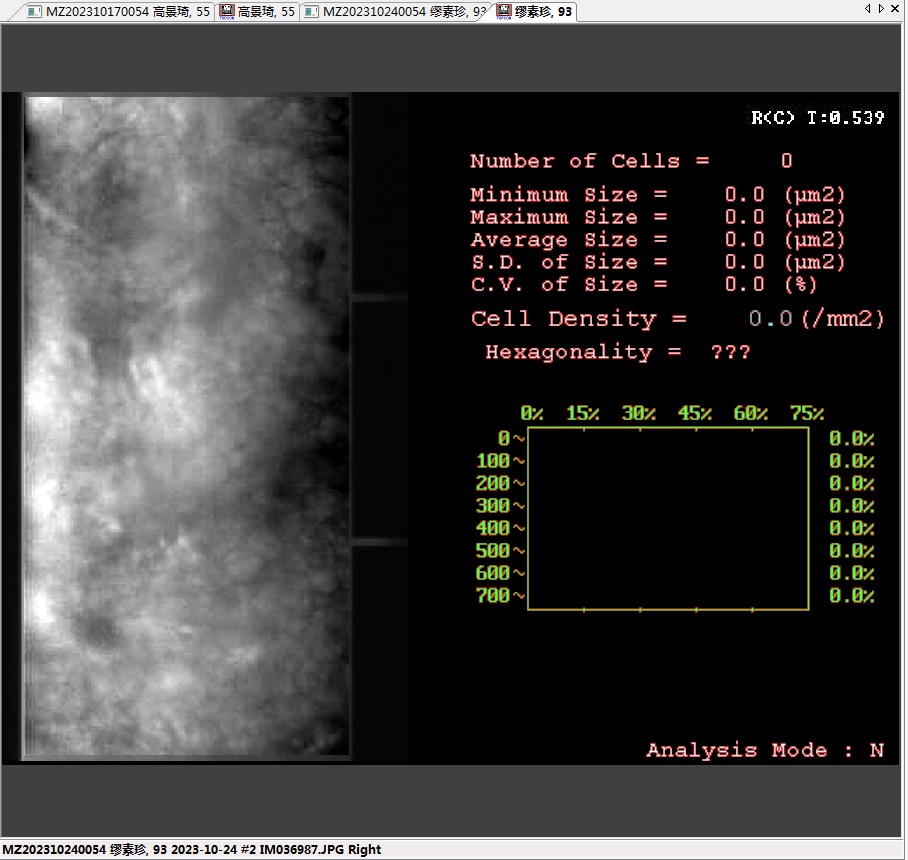
Task: Click the image icon on the 高景琦, 55 tab
Action: (227, 12)
